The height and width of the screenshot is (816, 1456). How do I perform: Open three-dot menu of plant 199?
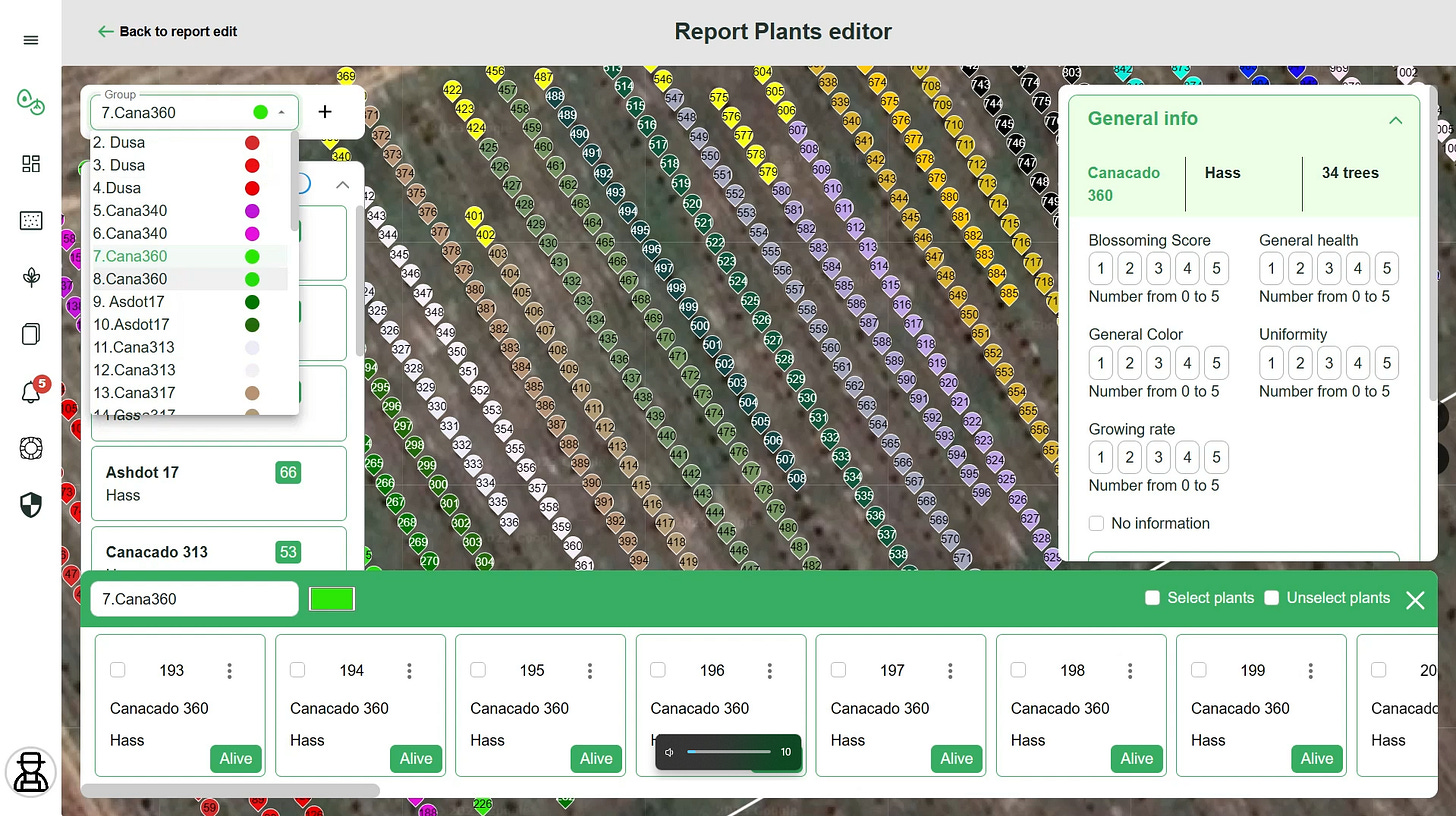click(x=1310, y=670)
